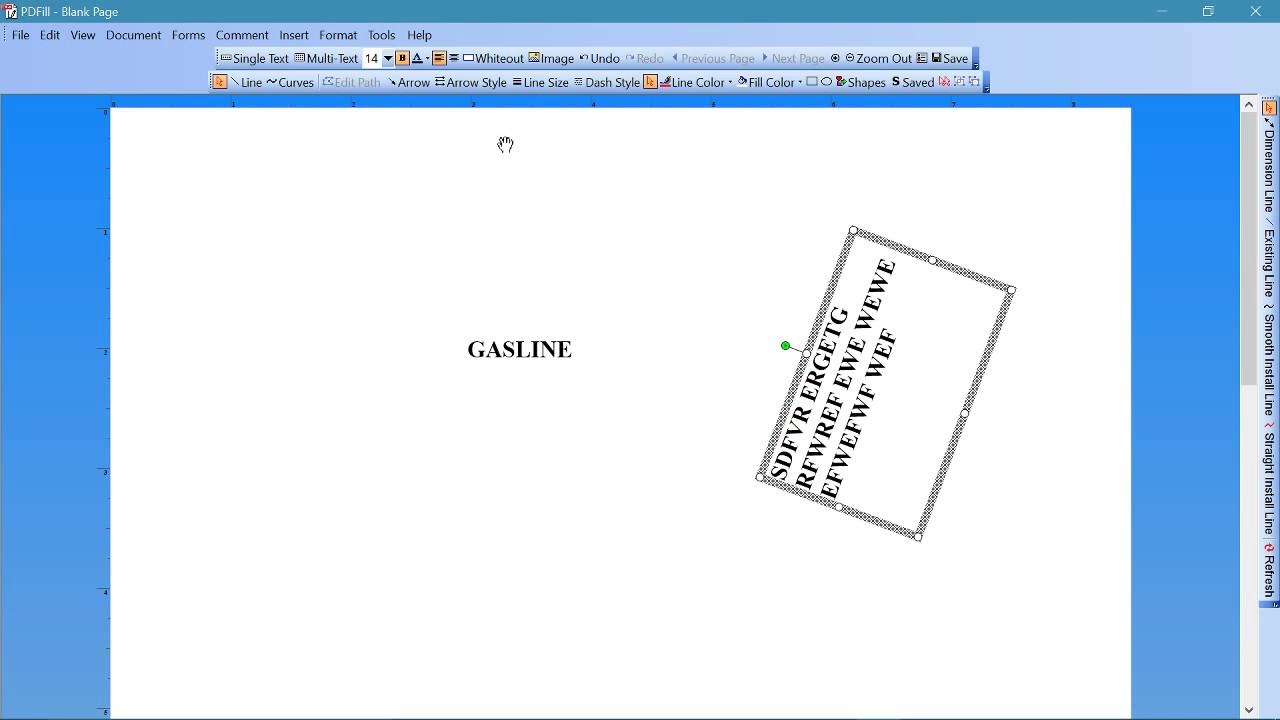Click the font size field showing 14
This screenshot has width=1280, height=720.
point(372,58)
